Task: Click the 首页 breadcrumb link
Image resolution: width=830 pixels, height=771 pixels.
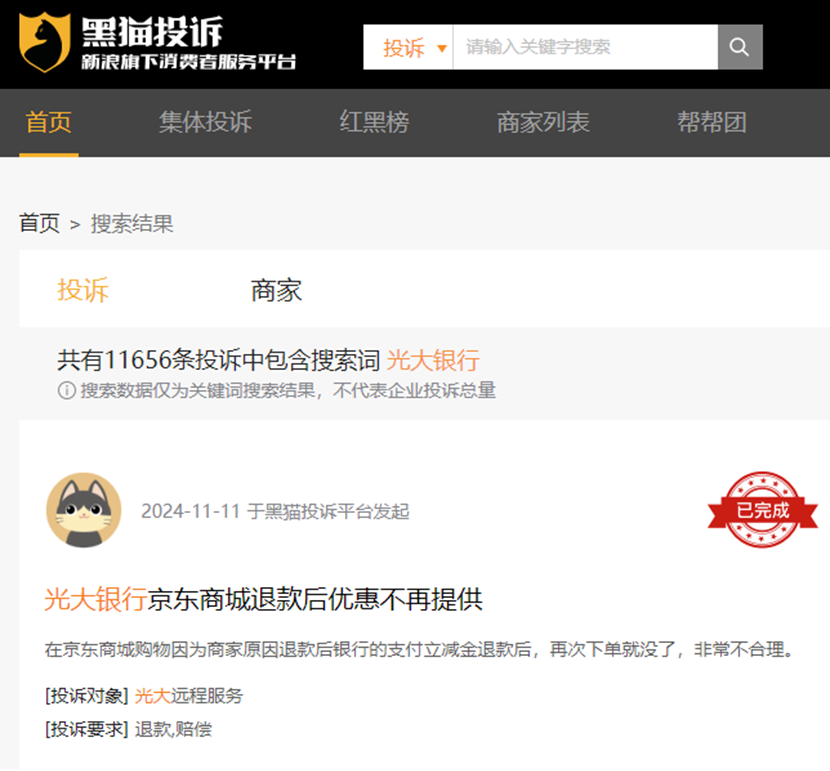Action: pos(40,223)
